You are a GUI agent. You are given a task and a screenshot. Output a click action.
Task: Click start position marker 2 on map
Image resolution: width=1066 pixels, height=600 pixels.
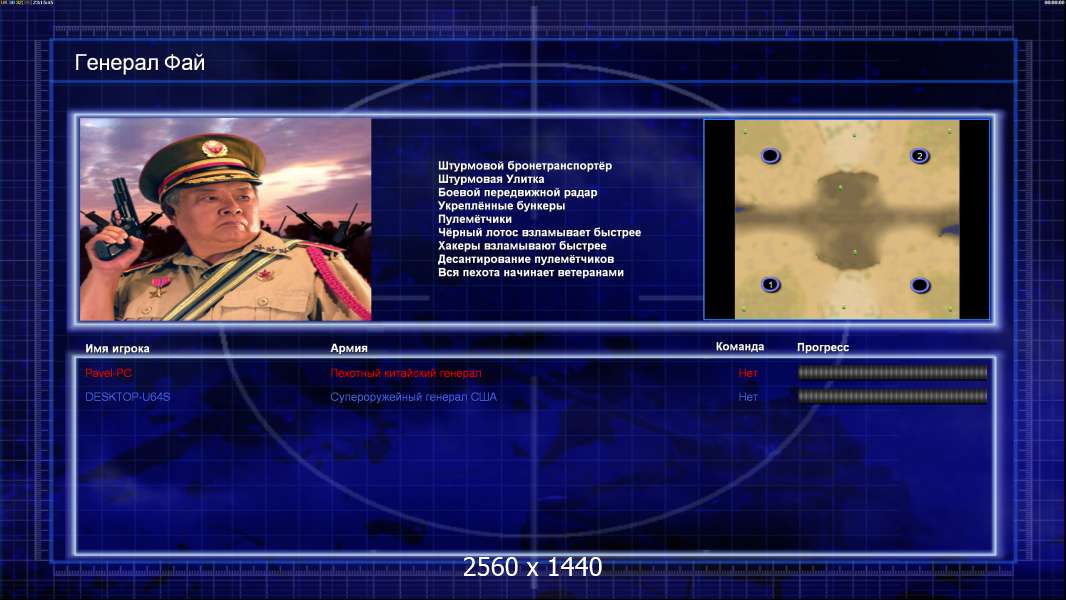point(919,156)
